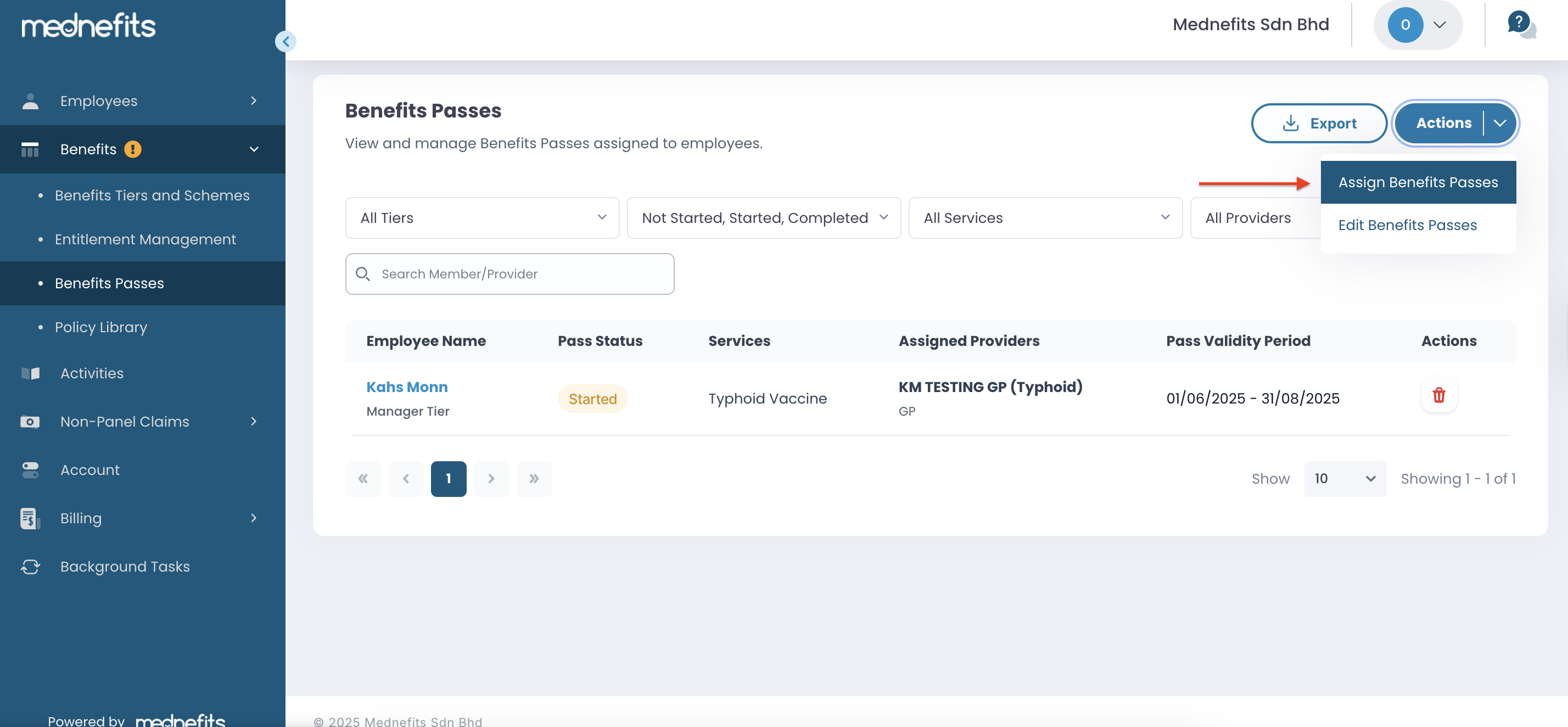This screenshot has height=727, width=1568.
Task: Click the Export button
Action: pos(1318,123)
